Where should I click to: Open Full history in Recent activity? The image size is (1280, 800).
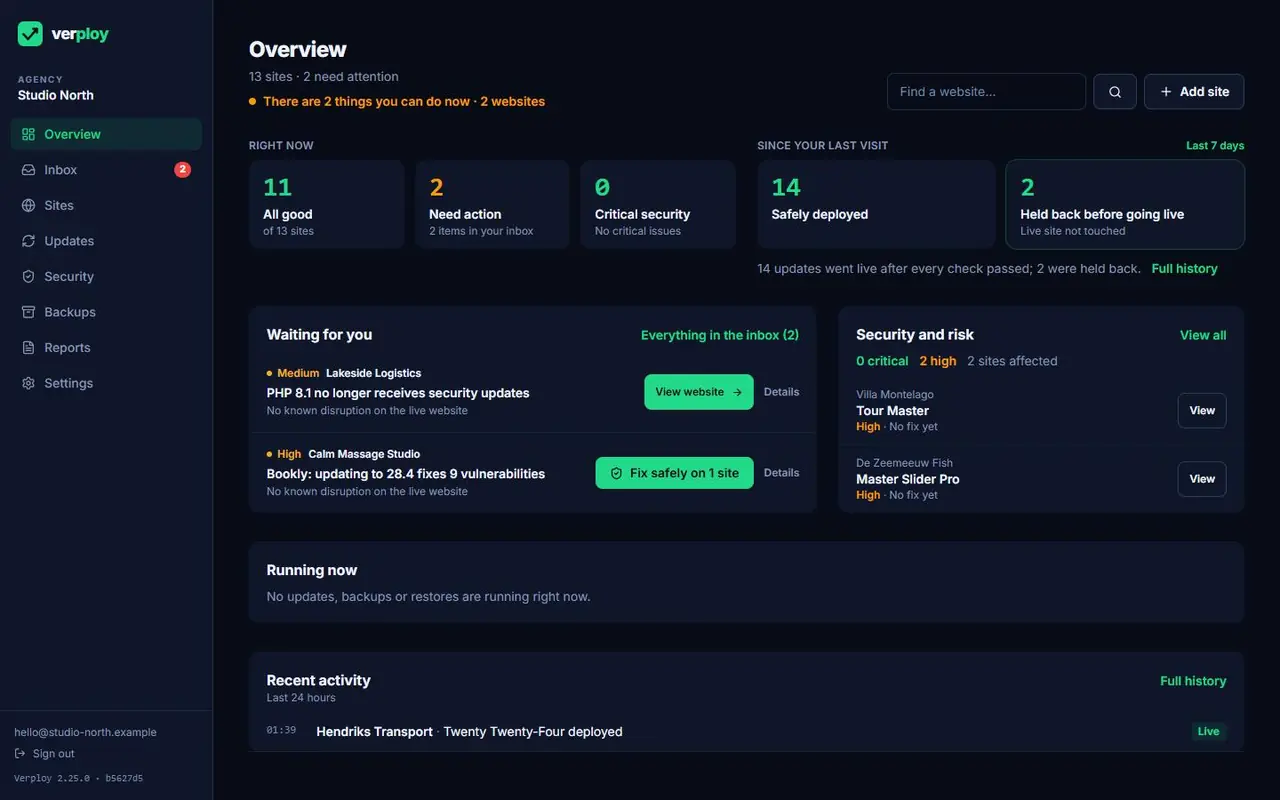1193,681
